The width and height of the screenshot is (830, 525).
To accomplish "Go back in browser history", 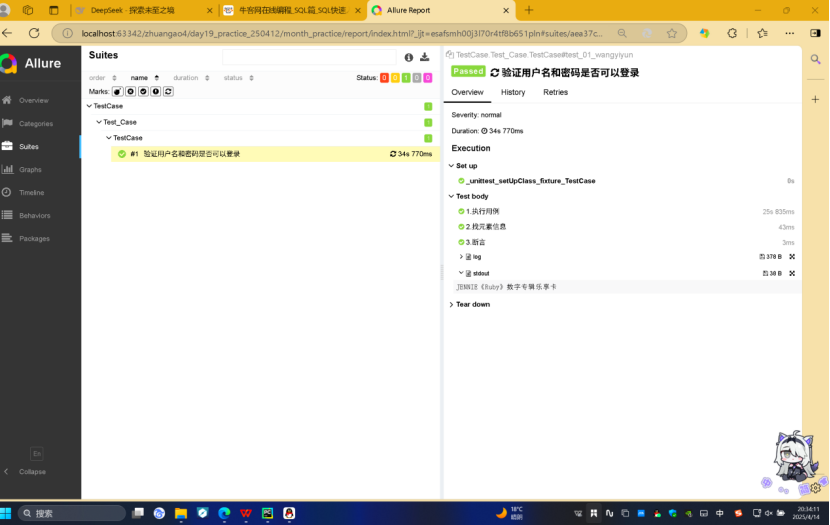I will click(7, 33).
